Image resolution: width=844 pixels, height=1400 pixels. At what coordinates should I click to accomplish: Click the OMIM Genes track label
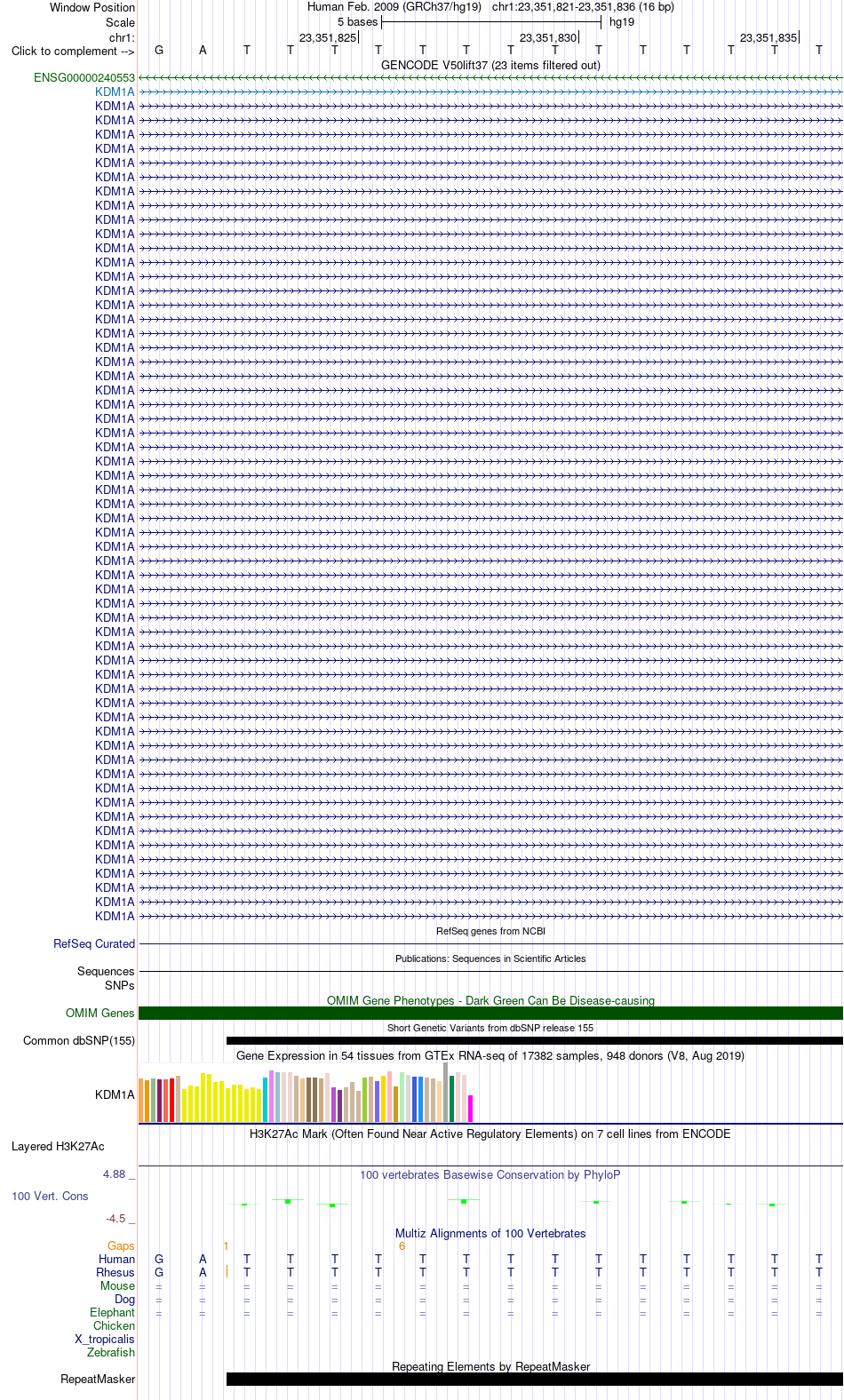click(x=100, y=1014)
